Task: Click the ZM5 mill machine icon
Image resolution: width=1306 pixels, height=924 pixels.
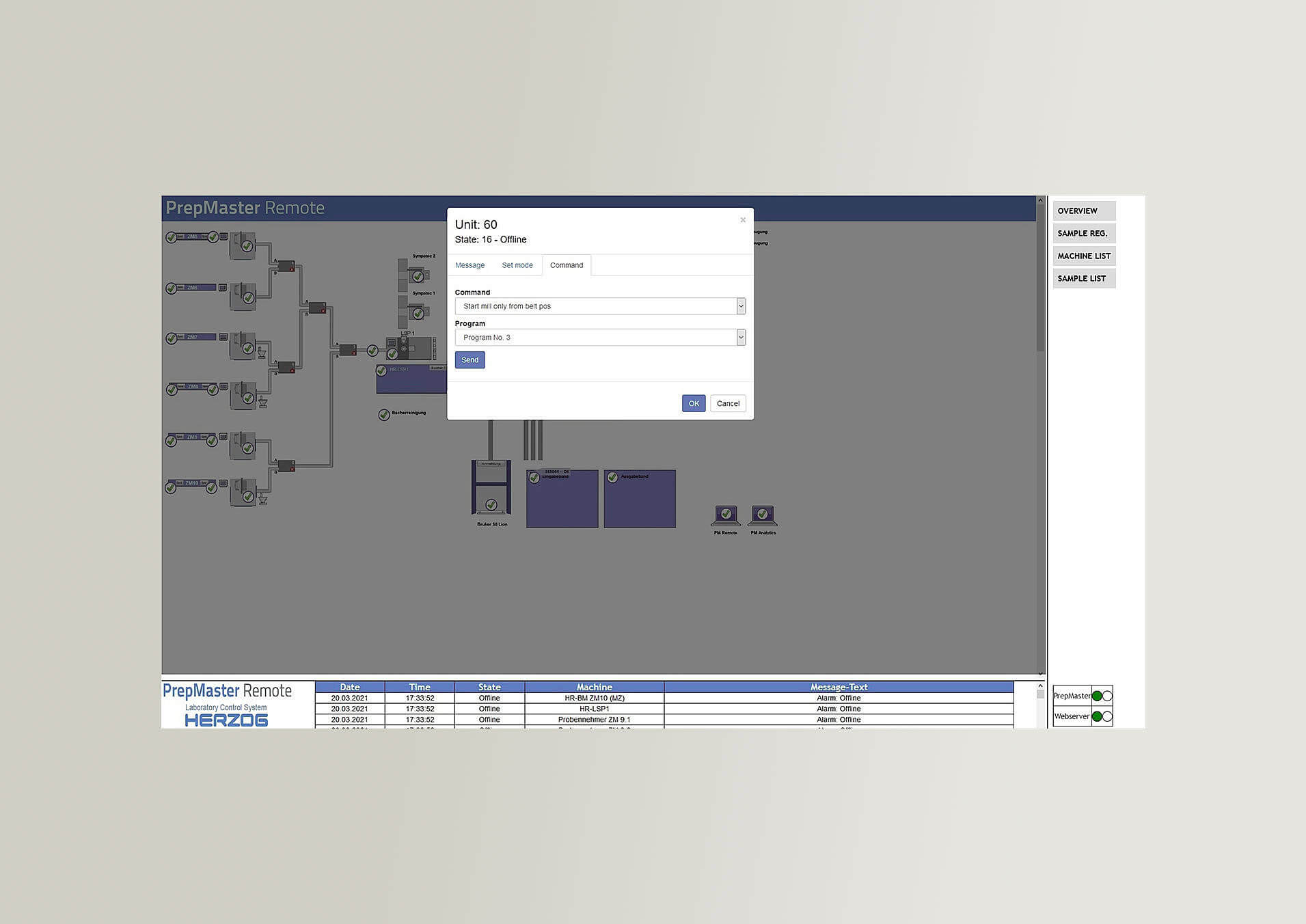Action: pos(242,245)
